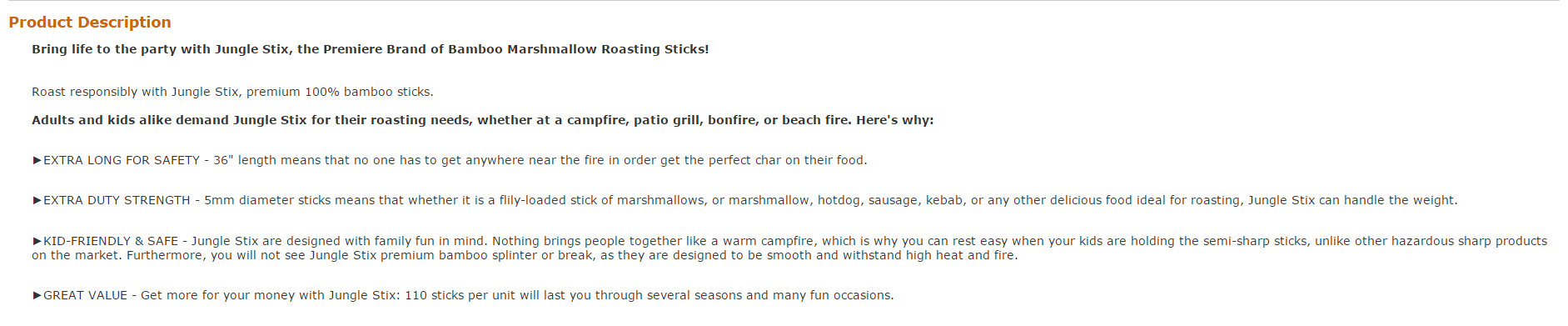Click the bold 'Adults and kids alike' sentence
The image size is (1568, 326).
click(483, 120)
